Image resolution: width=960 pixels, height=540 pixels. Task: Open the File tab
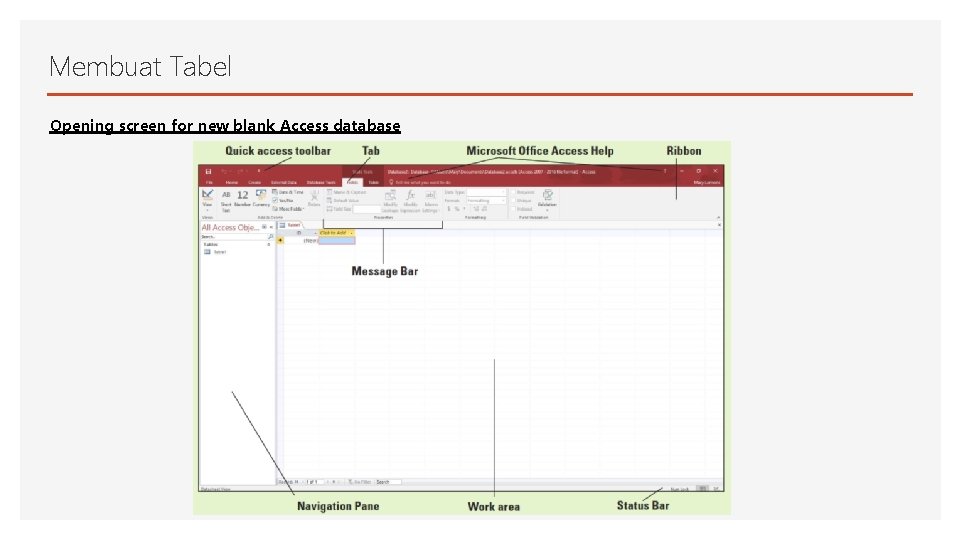coord(209,182)
